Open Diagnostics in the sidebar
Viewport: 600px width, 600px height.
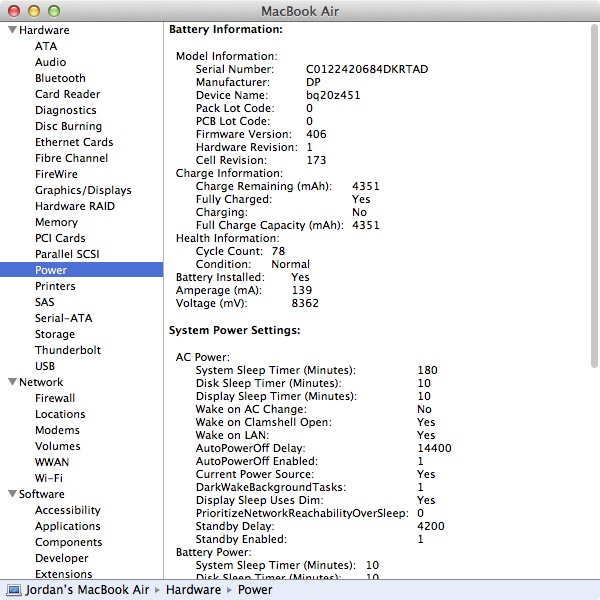(x=66, y=110)
